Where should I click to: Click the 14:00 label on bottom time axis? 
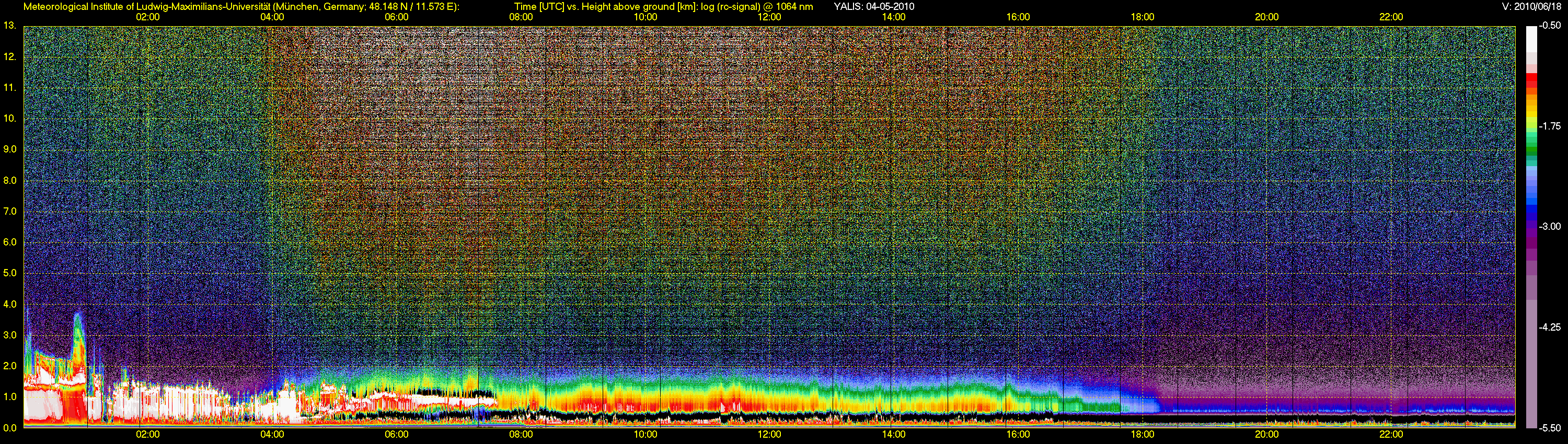pyautogui.click(x=894, y=434)
